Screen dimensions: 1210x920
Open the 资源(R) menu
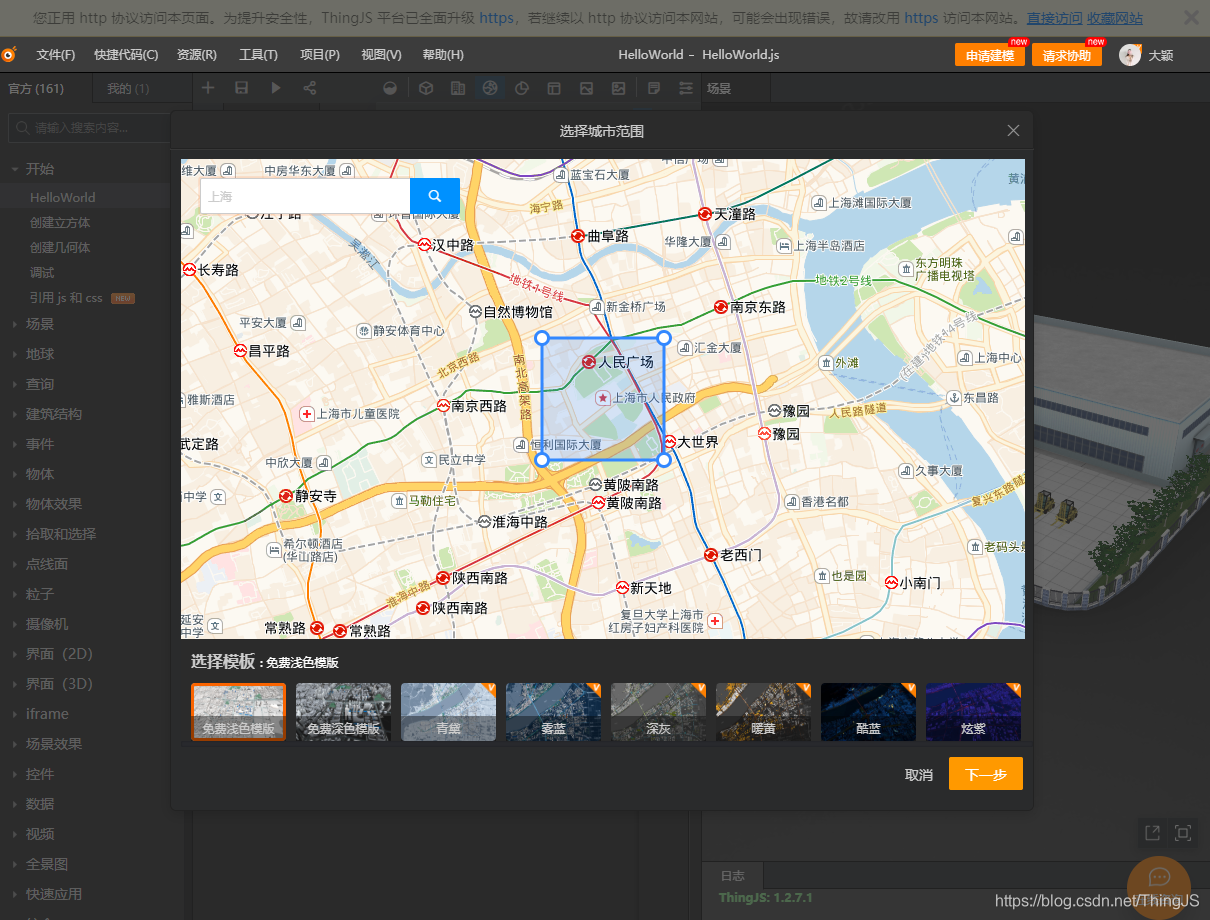pos(197,55)
